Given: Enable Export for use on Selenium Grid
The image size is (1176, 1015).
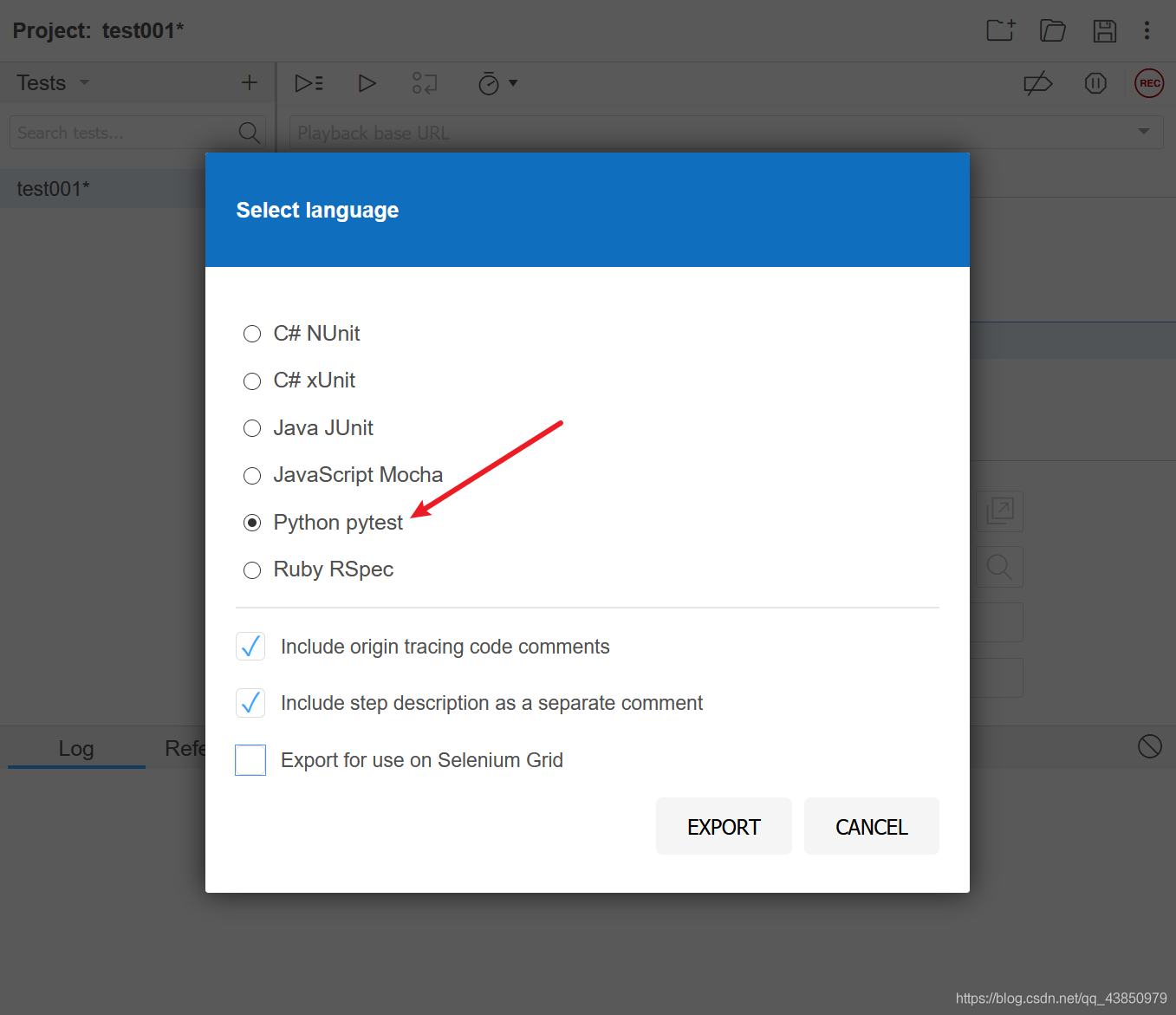Looking at the screenshot, I should pos(250,760).
